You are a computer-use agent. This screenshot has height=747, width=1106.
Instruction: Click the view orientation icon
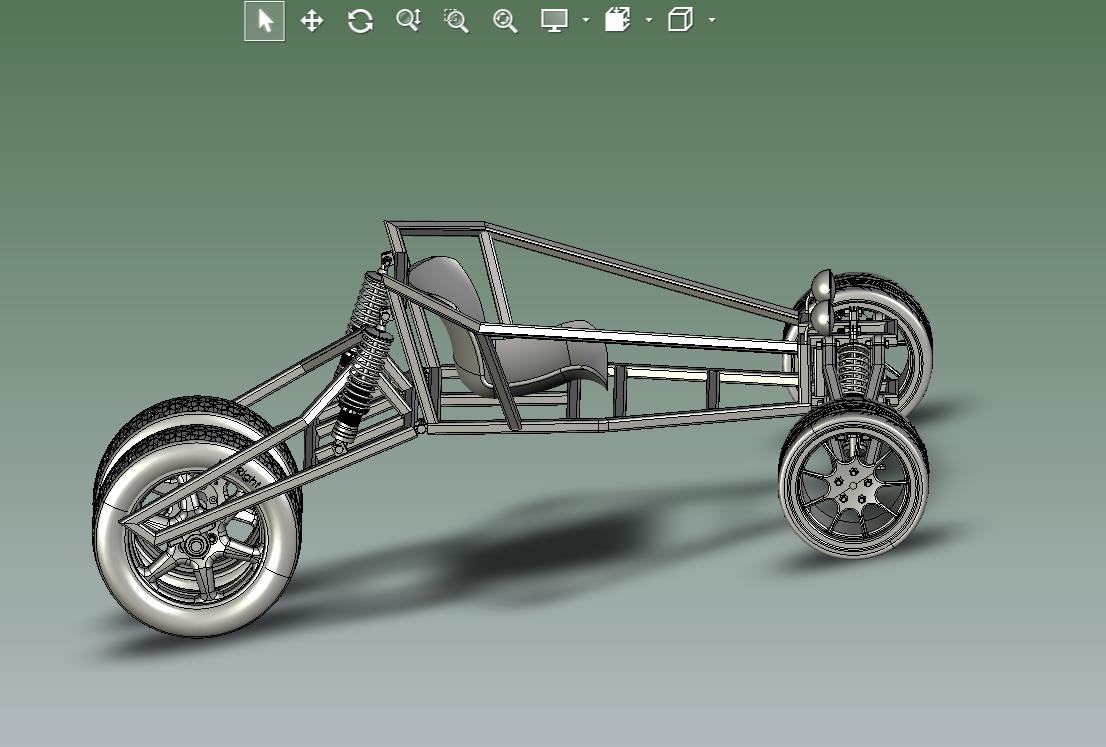point(617,21)
